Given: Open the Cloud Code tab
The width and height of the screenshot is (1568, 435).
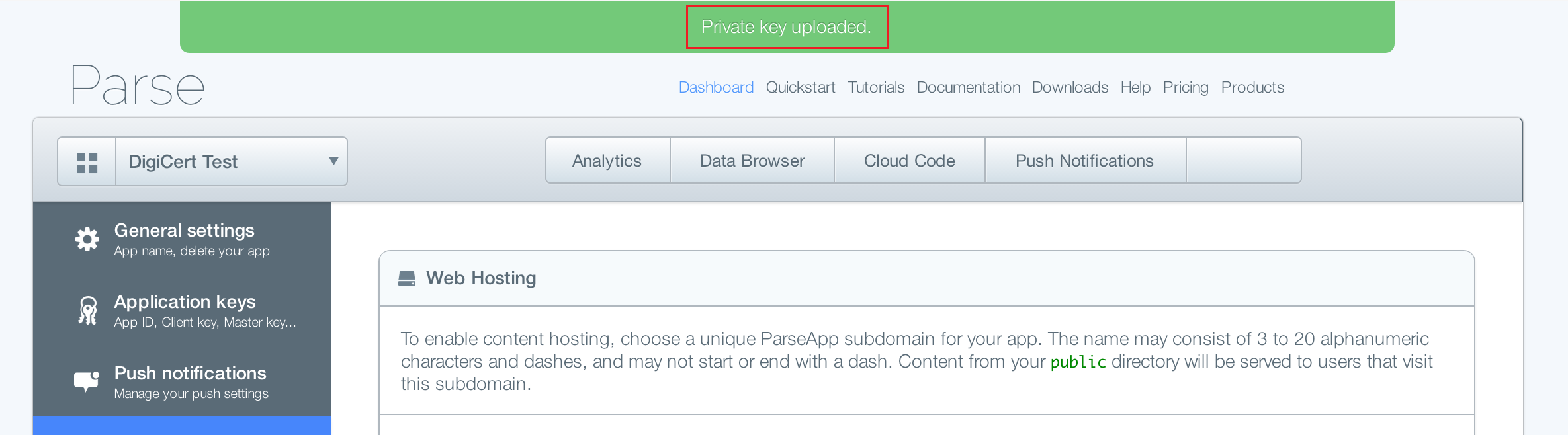Looking at the screenshot, I should [x=909, y=161].
